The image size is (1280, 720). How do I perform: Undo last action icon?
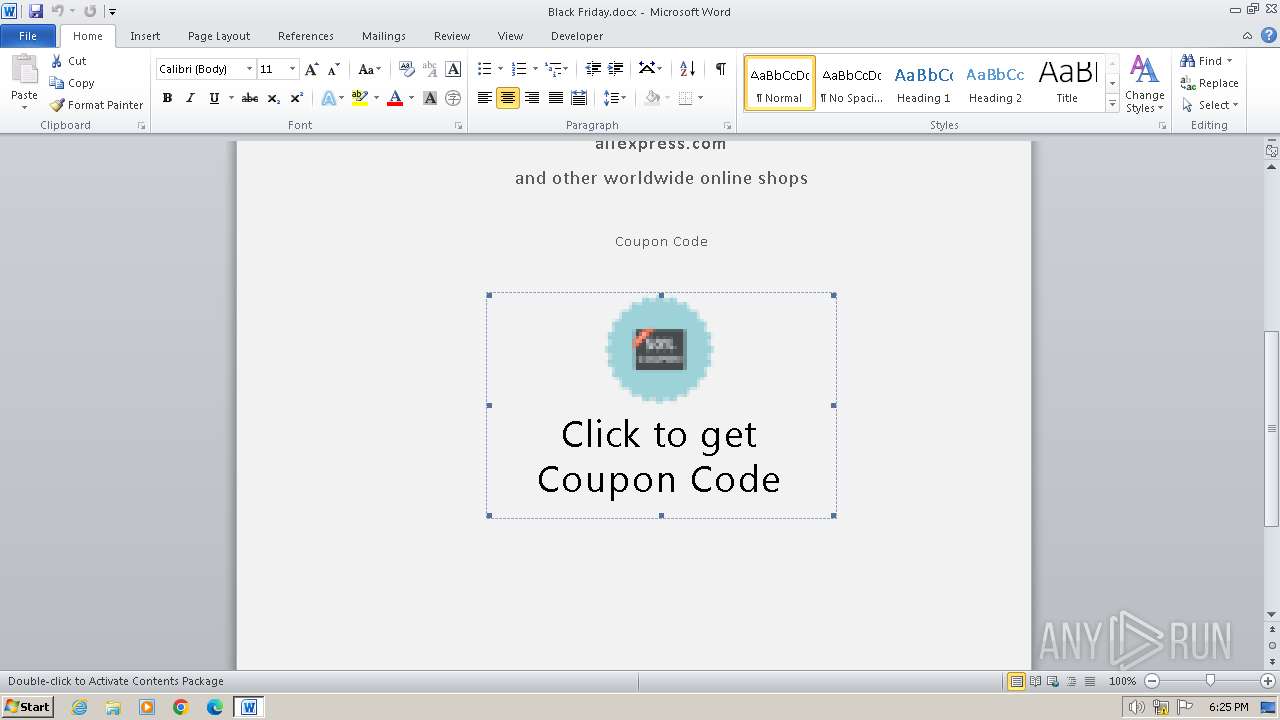(57, 11)
